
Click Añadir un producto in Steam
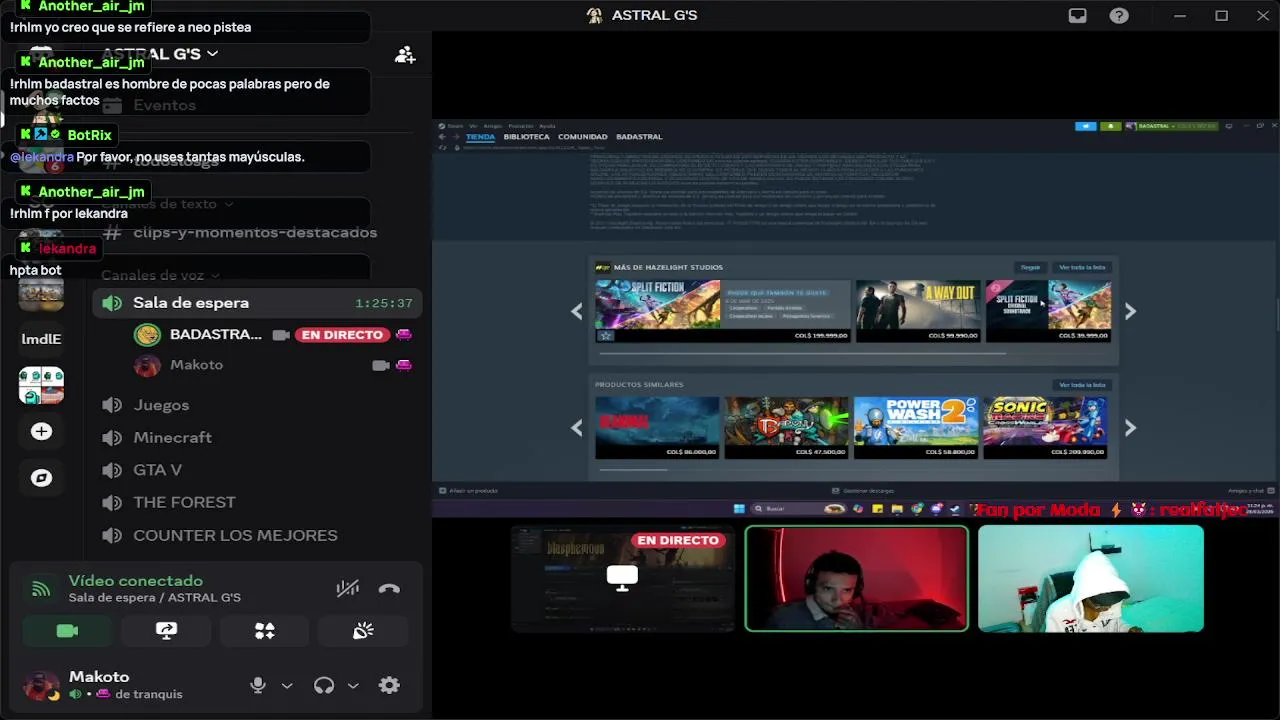click(469, 491)
